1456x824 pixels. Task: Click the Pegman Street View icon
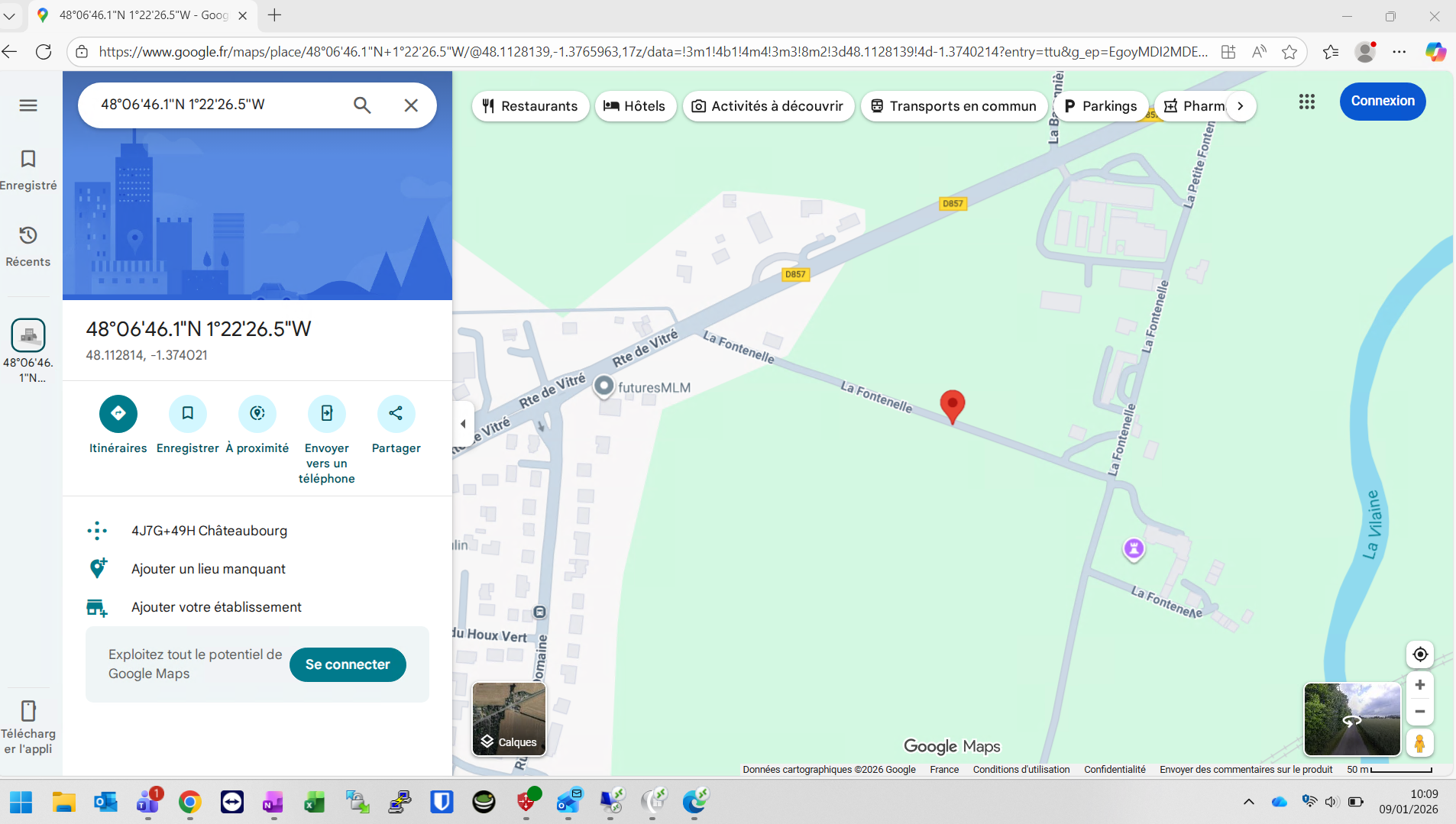pyautogui.click(x=1420, y=743)
